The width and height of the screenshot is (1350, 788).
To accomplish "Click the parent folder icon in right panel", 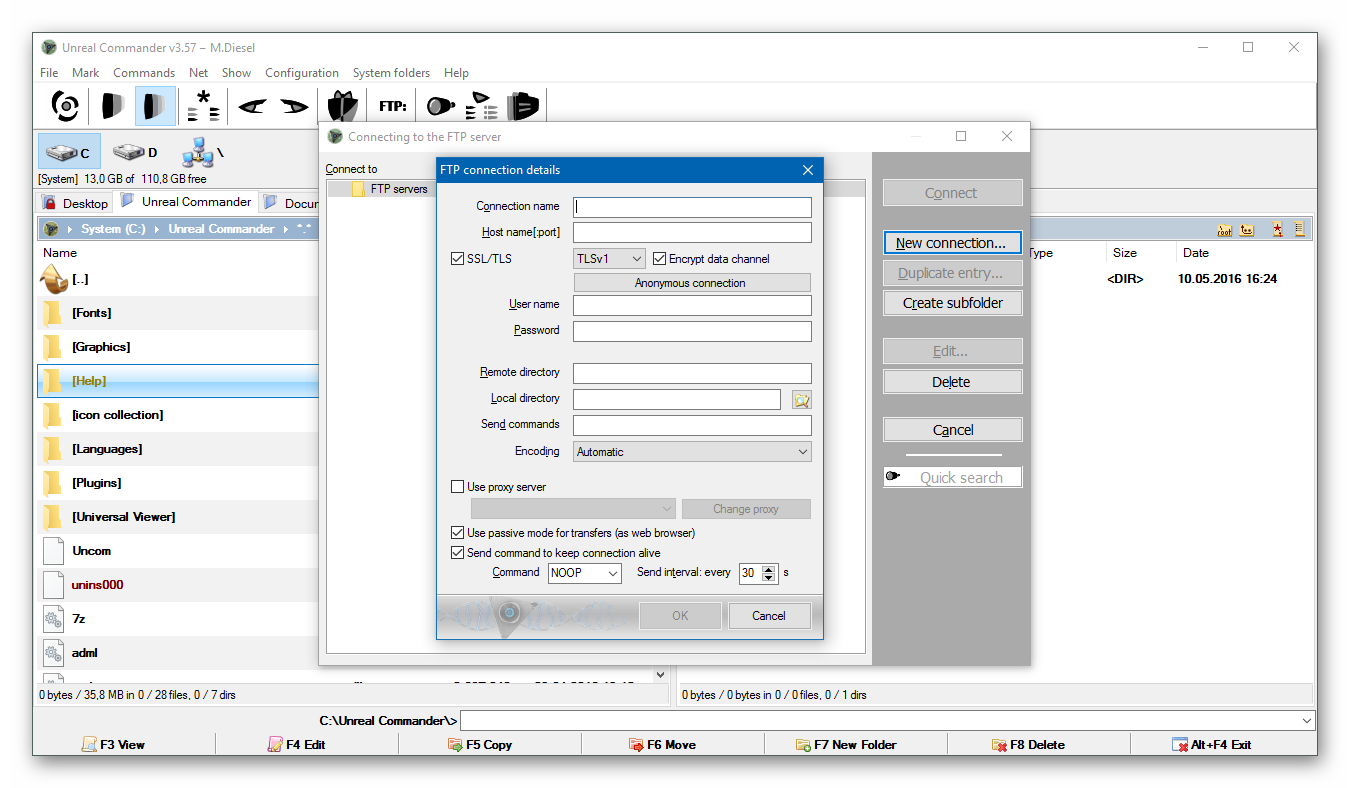I will [1247, 229].
